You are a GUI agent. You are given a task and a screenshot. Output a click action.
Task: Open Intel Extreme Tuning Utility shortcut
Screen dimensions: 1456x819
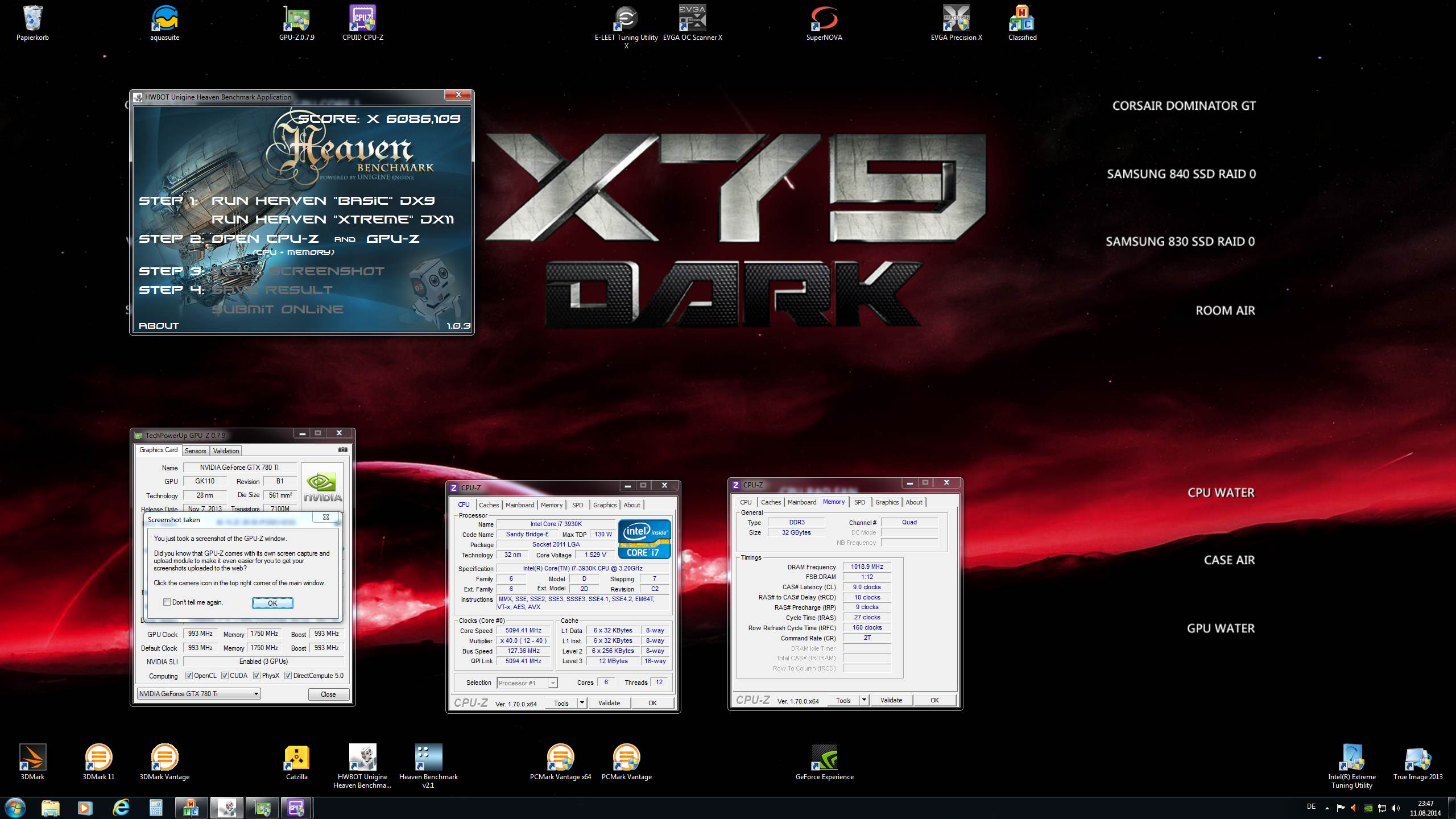click(x=1352, y=766)
